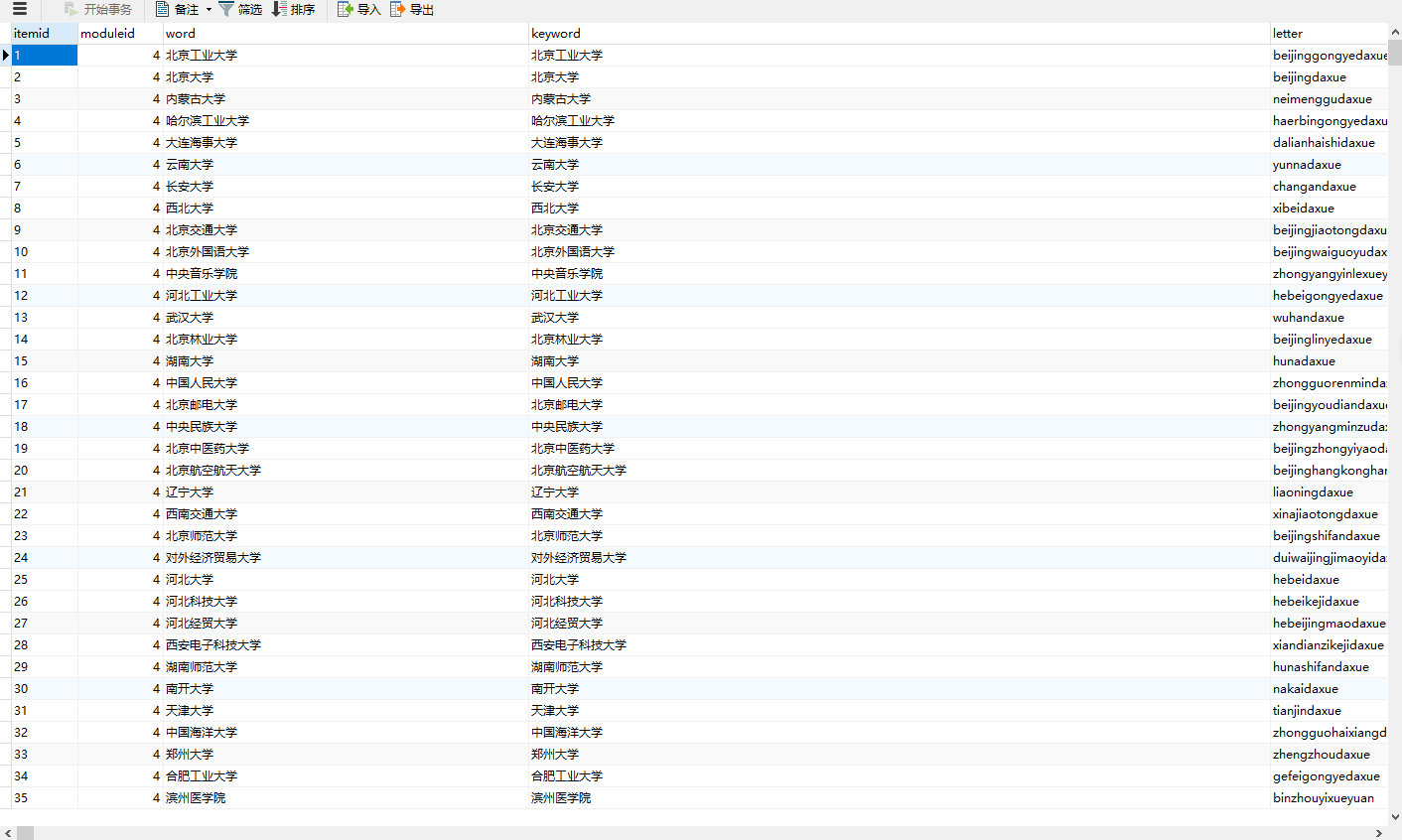Expand the 备注 dropdown arrow
1402x840 pixels.
pos(209,10)
